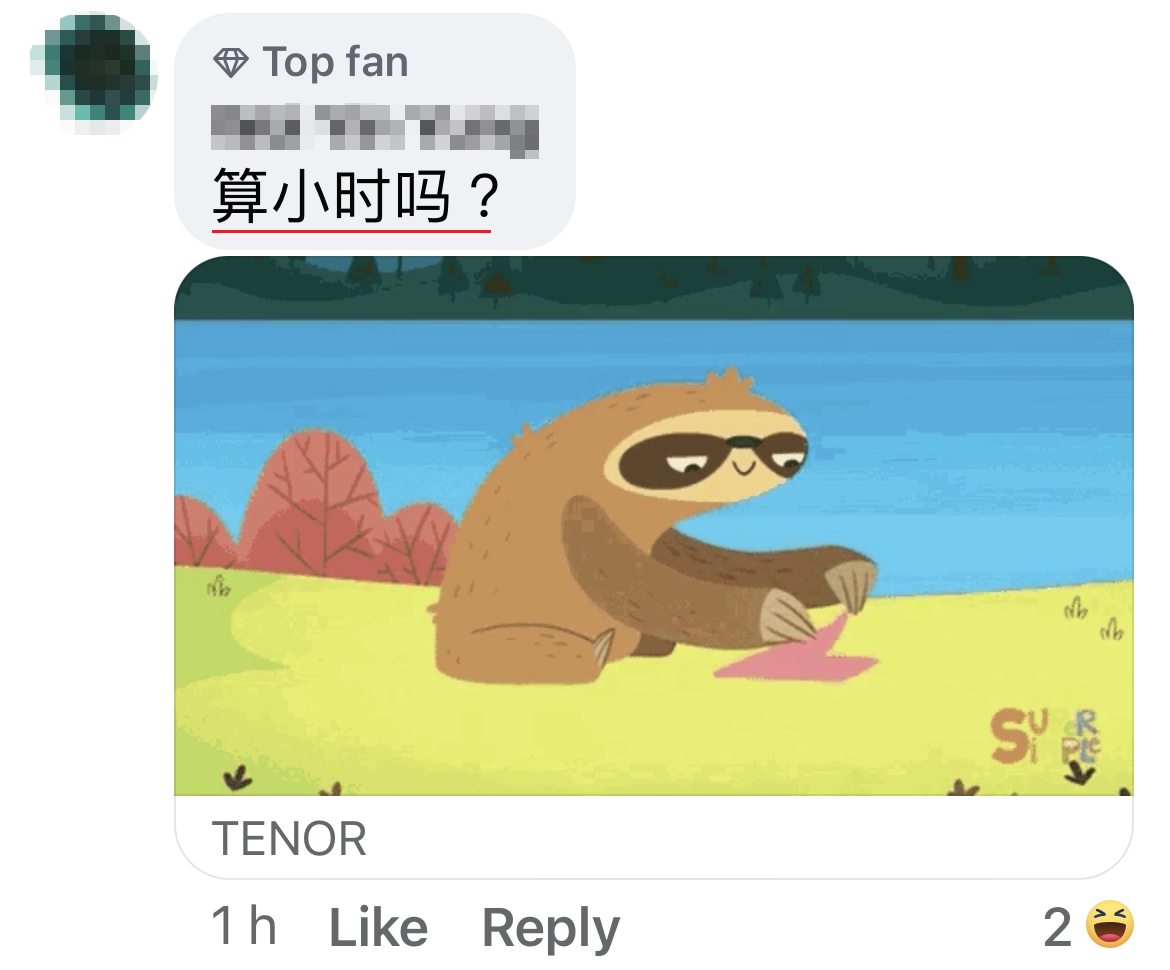Viewport: 1170px width, 970px height.
Task: Click the Super Simple watermark logo
Action: tap(1044, 737)
